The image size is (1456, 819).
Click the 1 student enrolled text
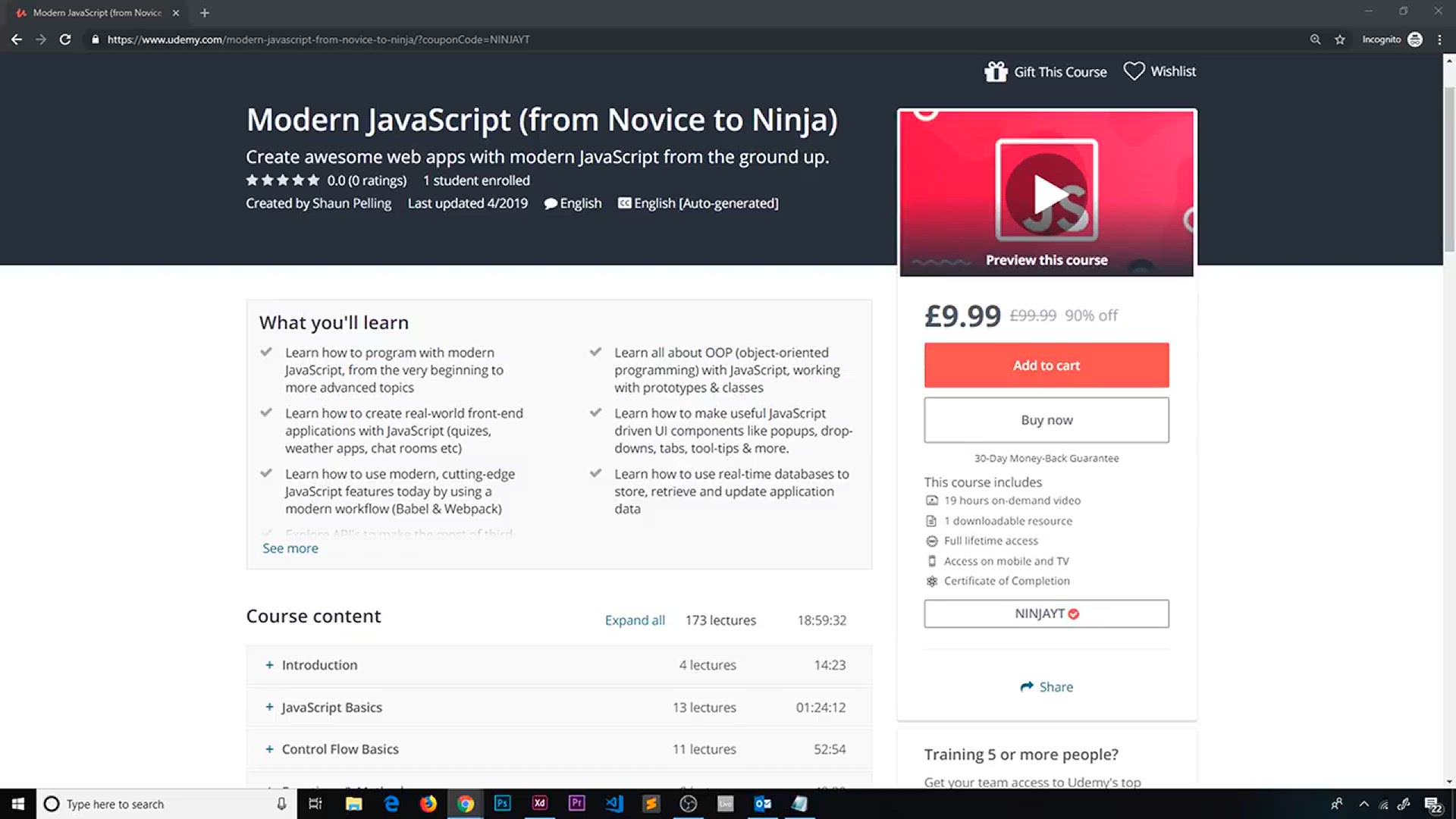click(476, 180)
